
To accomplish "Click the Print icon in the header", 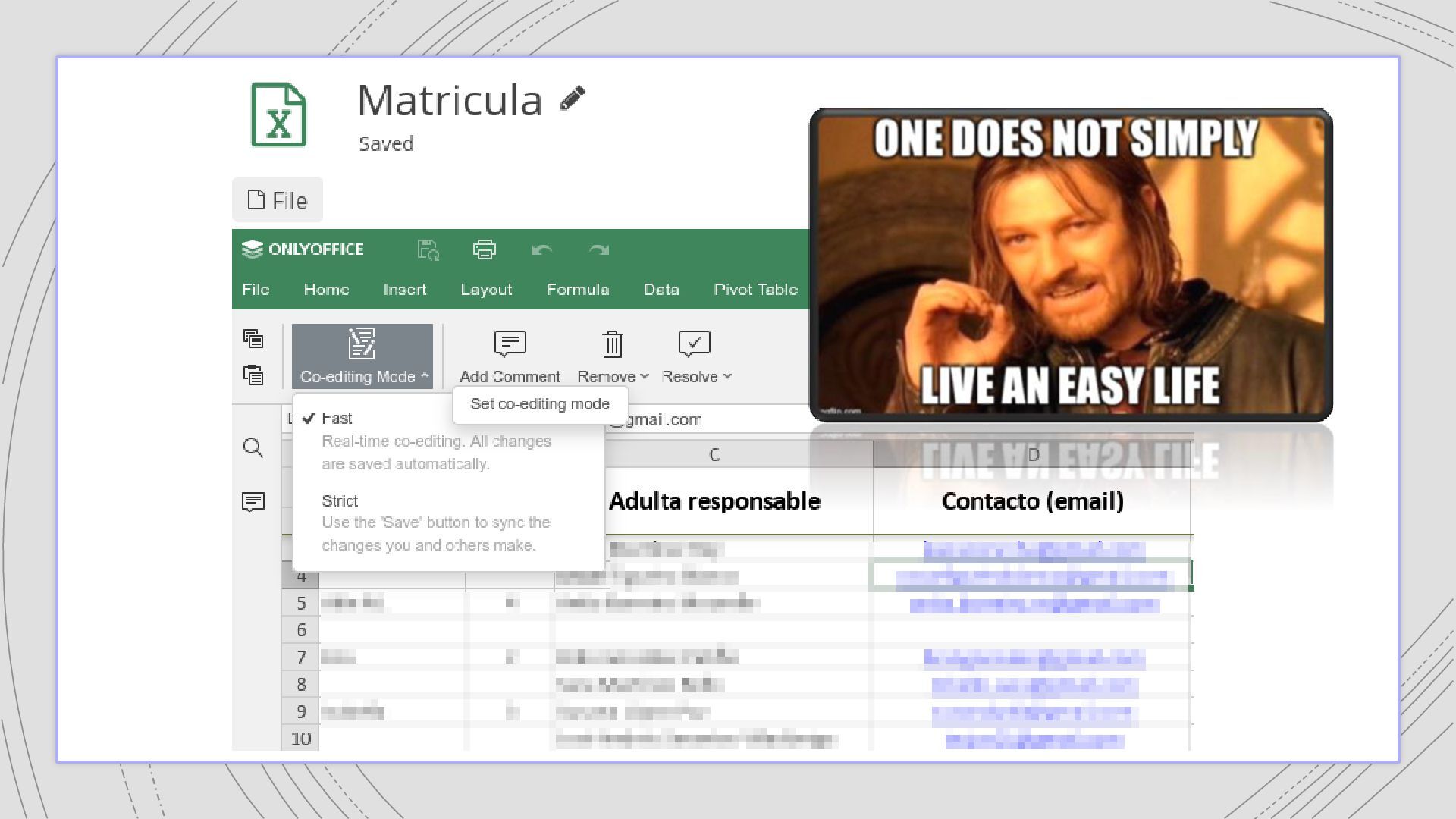I will click(x=485, y=249).
